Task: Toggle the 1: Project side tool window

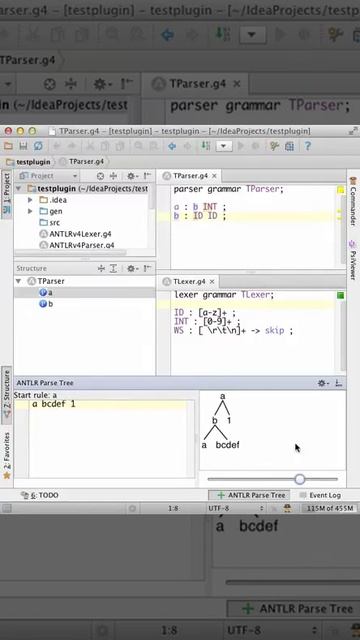Action: 7,195
